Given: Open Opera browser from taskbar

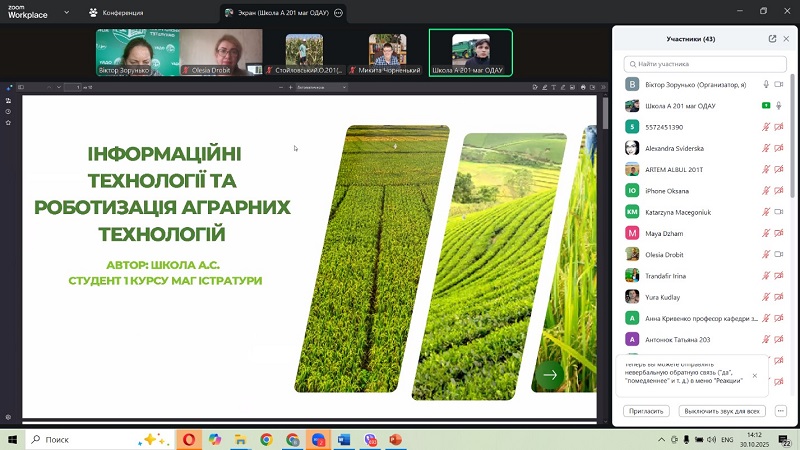Looking at the screenshot, I should [189, 439].
